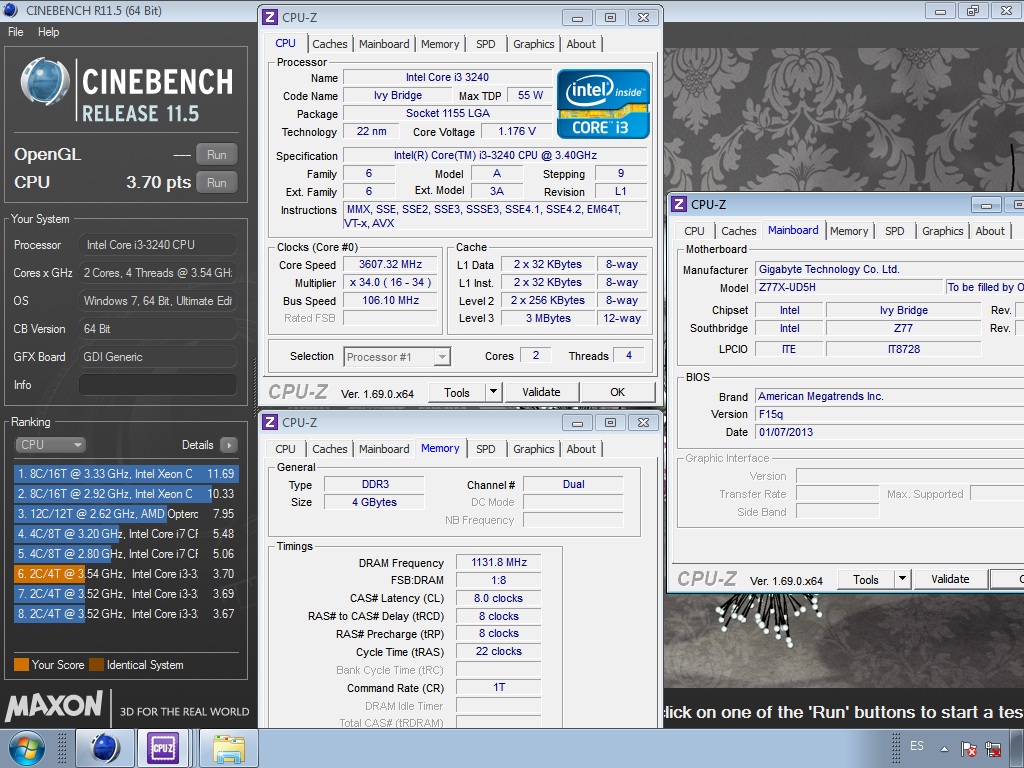Click Tools button in CPU window
The width and height of the screenshot is (1024, 768).
tap(456, 392)
